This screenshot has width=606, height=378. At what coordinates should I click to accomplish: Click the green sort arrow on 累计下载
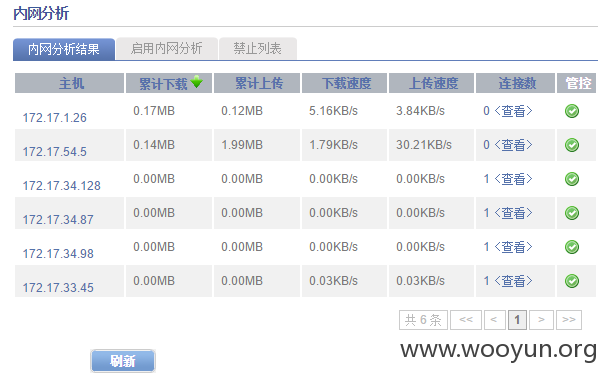196,82
